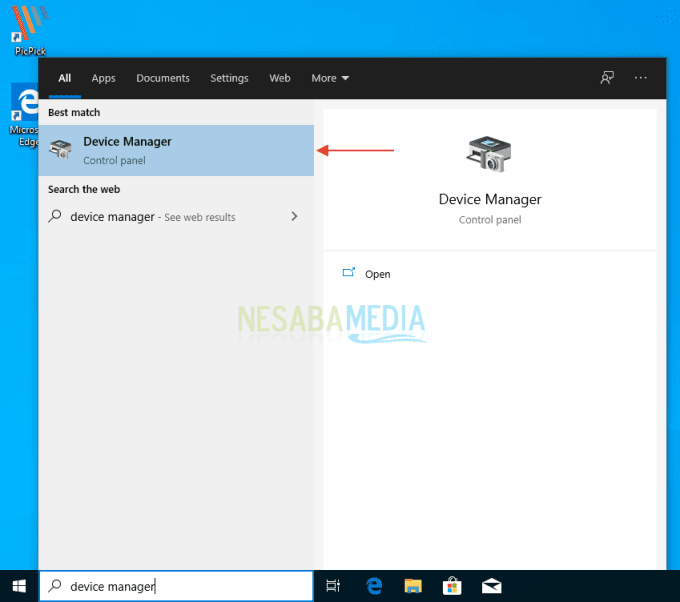Open the three-dot options menu
This screenshot has width=680, height=602.
point(641,78)
